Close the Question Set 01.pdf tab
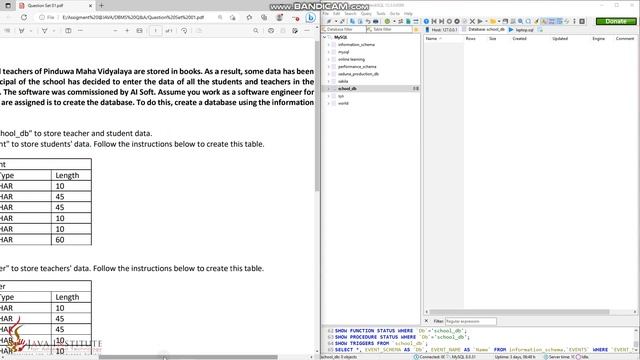This screenshot has width=640, height=360. [90, 6]
